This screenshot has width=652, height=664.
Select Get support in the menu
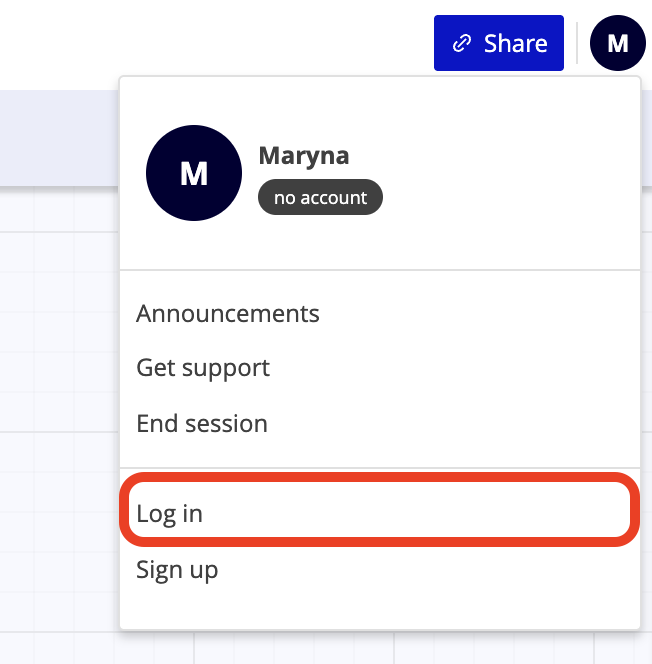pos(203,368)
